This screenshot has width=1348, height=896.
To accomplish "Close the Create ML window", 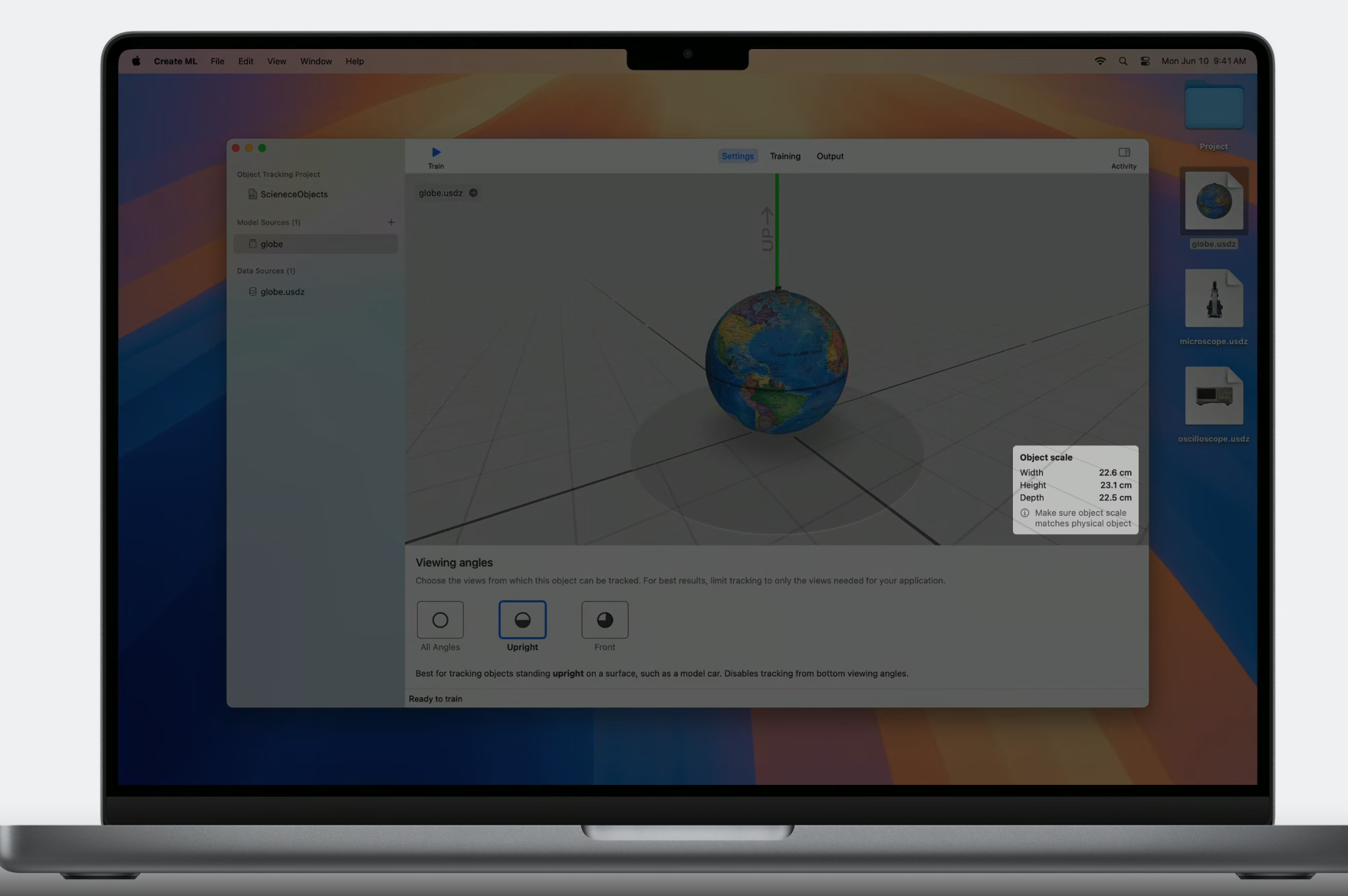I will pyautogui.click(x=236, y=148).
